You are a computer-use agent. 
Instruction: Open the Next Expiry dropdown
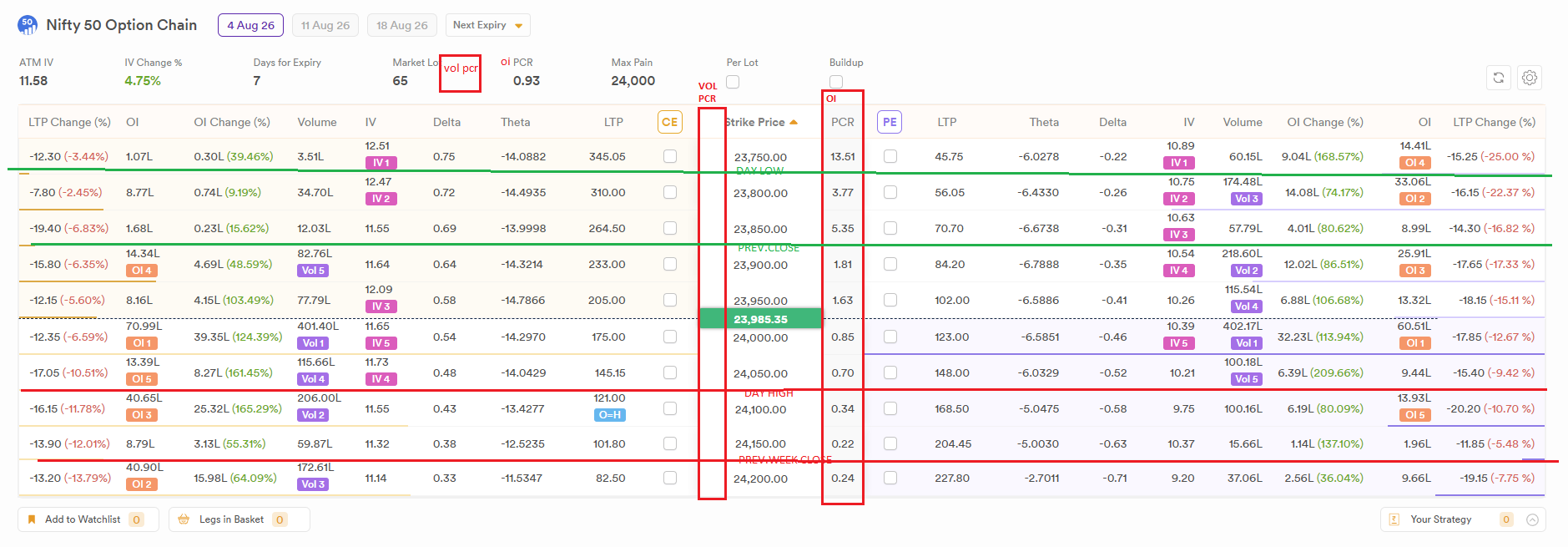(488, 25)
